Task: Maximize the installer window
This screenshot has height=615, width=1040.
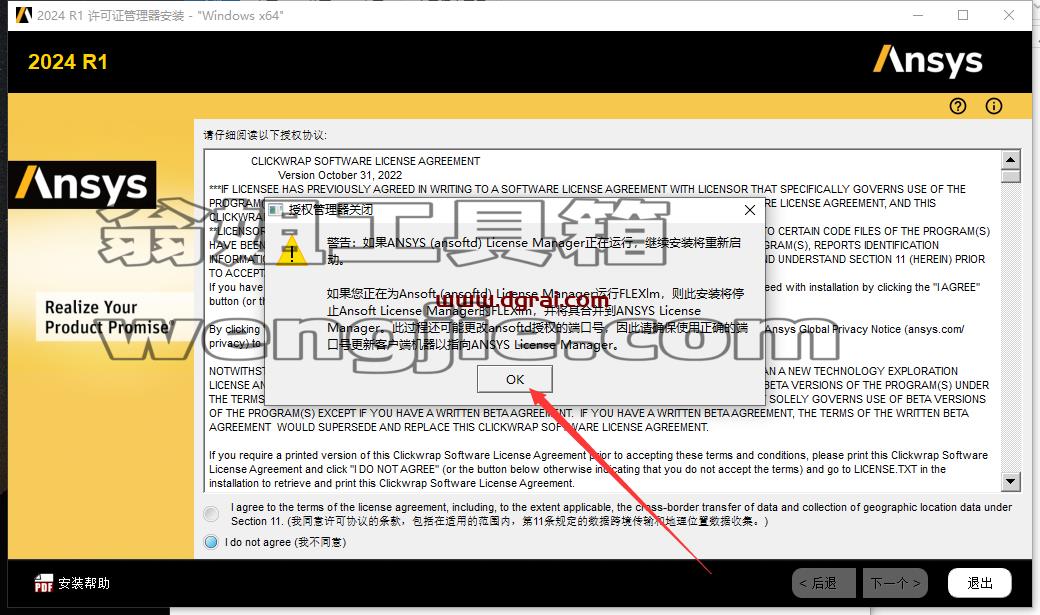Action: pos(963,15)
